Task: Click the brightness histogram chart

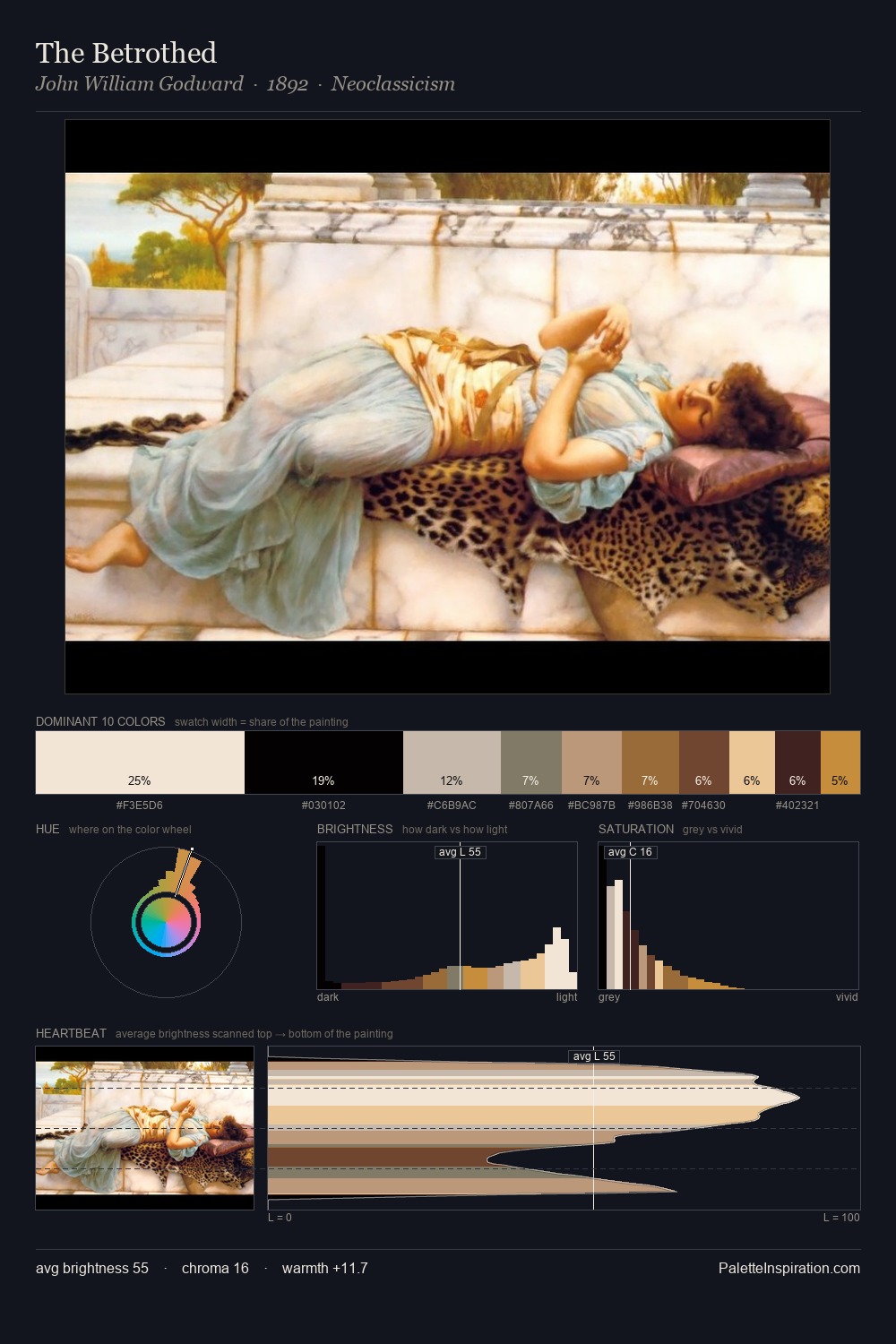Action: click(x=447, y=916)
